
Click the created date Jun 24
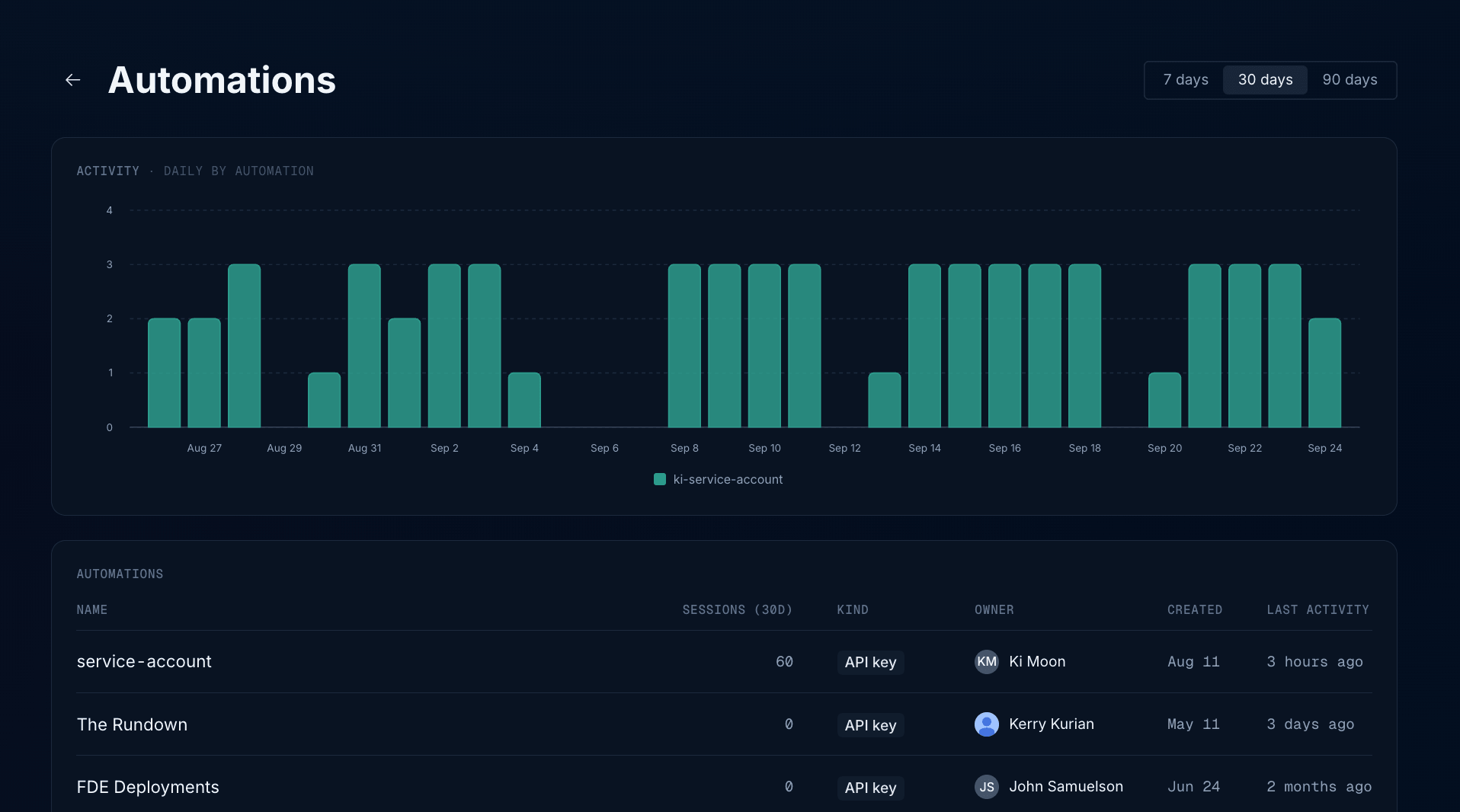(1193, 787)
